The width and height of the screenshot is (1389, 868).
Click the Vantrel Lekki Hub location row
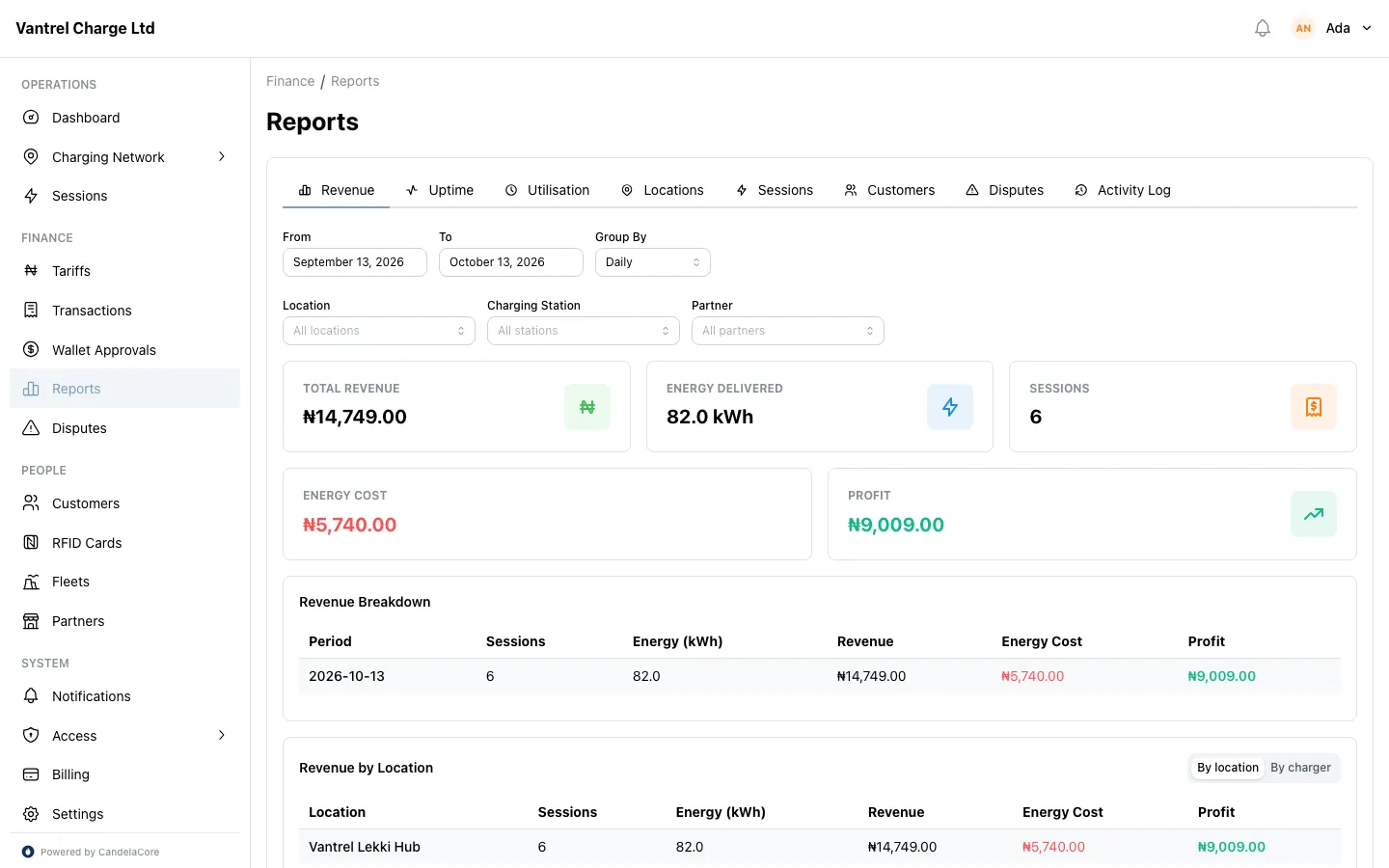(820, 847)
